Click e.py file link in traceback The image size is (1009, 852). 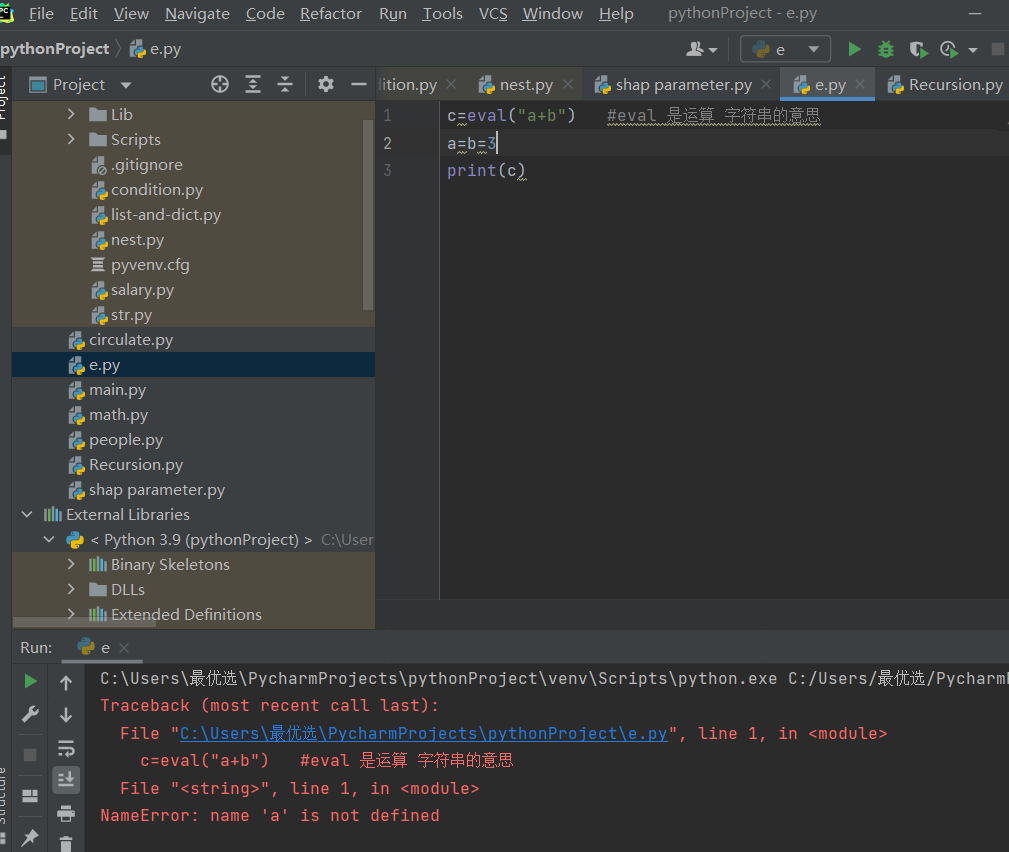[x=423, y=734]
